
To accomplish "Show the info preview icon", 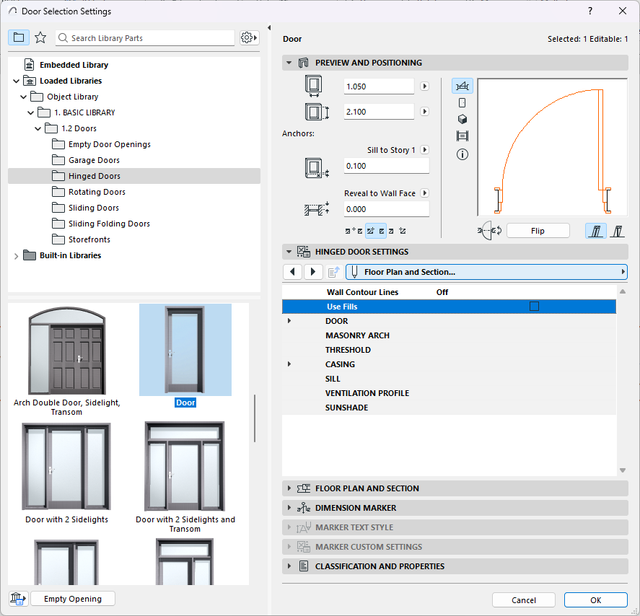I will coord(462,154).
